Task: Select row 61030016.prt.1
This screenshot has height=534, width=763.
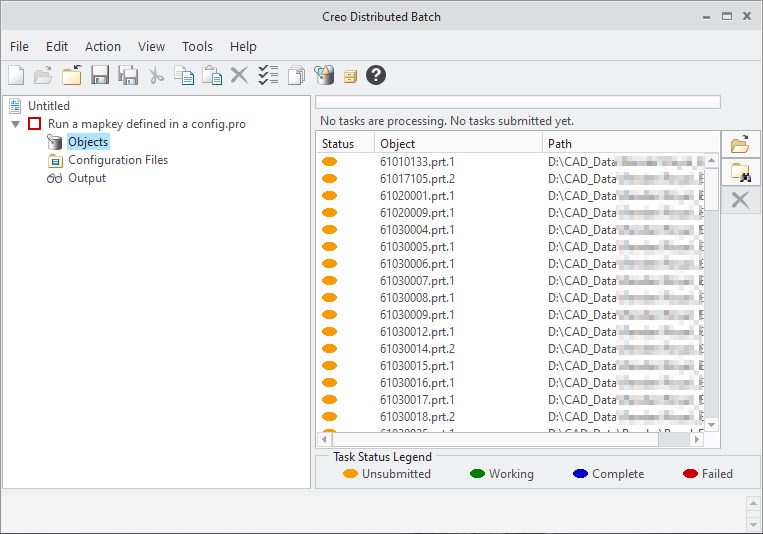Action: click(510, 383)
